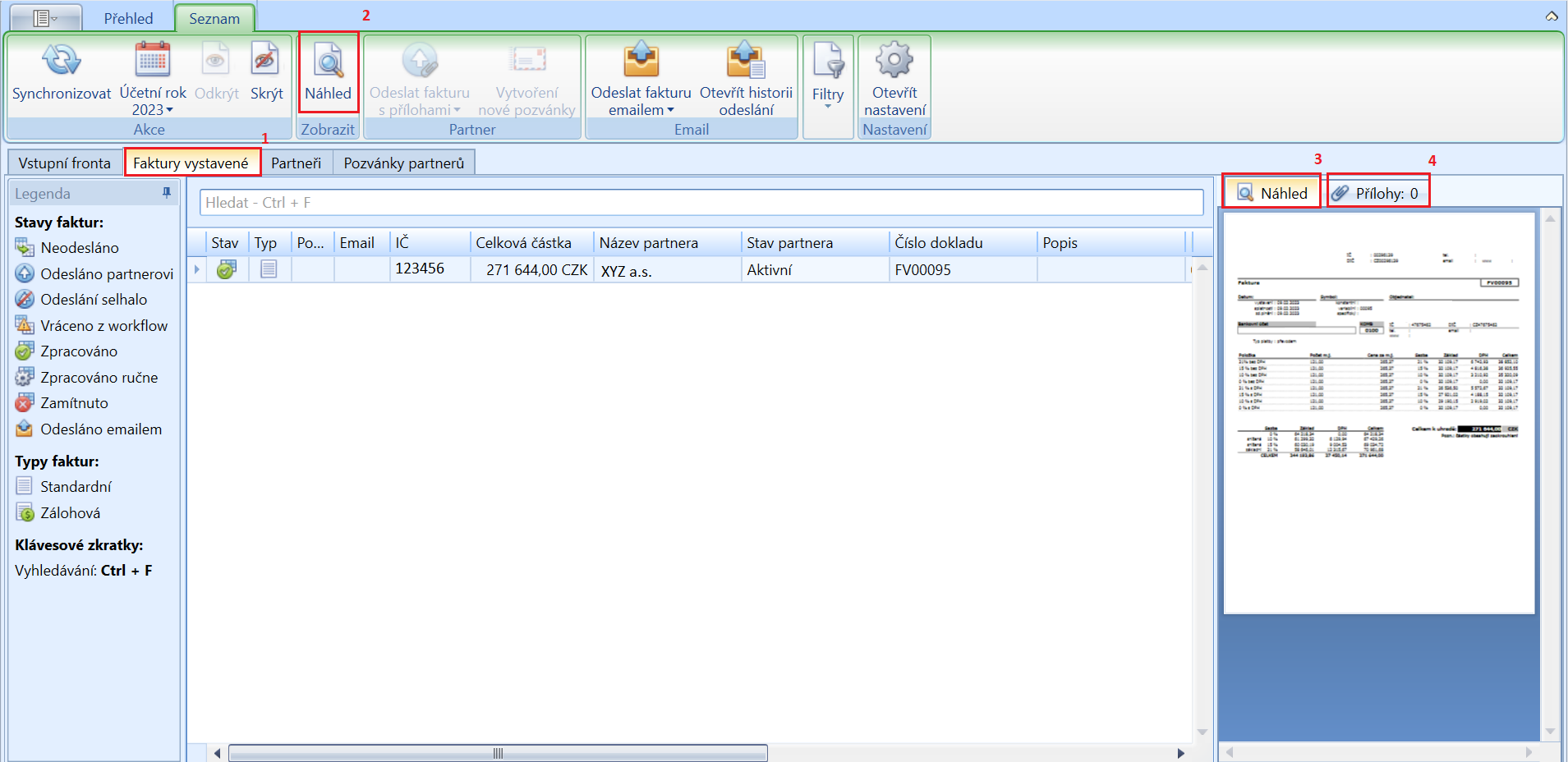Screen dimensions: 1568x762
Task: Collapse the ribbon with top-right chevron
Action: pyautogui.click(x=1552, y=16)
